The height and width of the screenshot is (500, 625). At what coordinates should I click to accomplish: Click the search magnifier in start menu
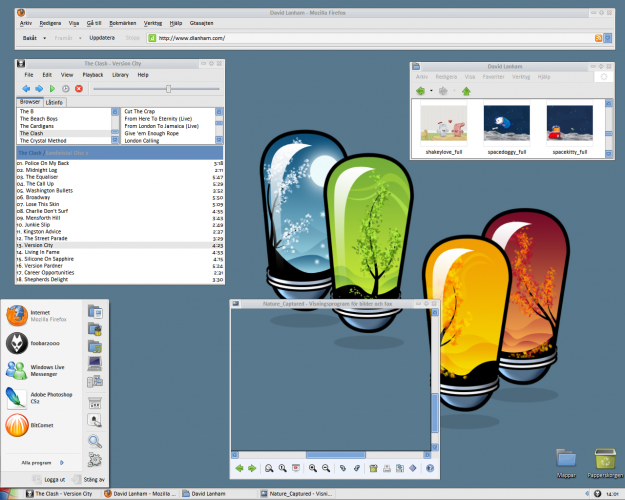95,440
